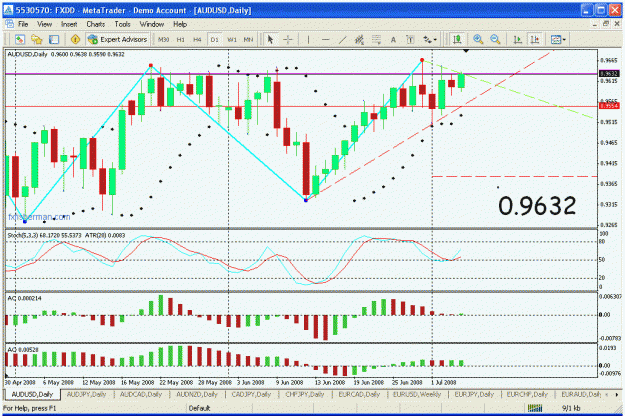This screenshot has width=625, height=416.
Task: Click the red 0.9554 price level label
Action: click(609, 106)
